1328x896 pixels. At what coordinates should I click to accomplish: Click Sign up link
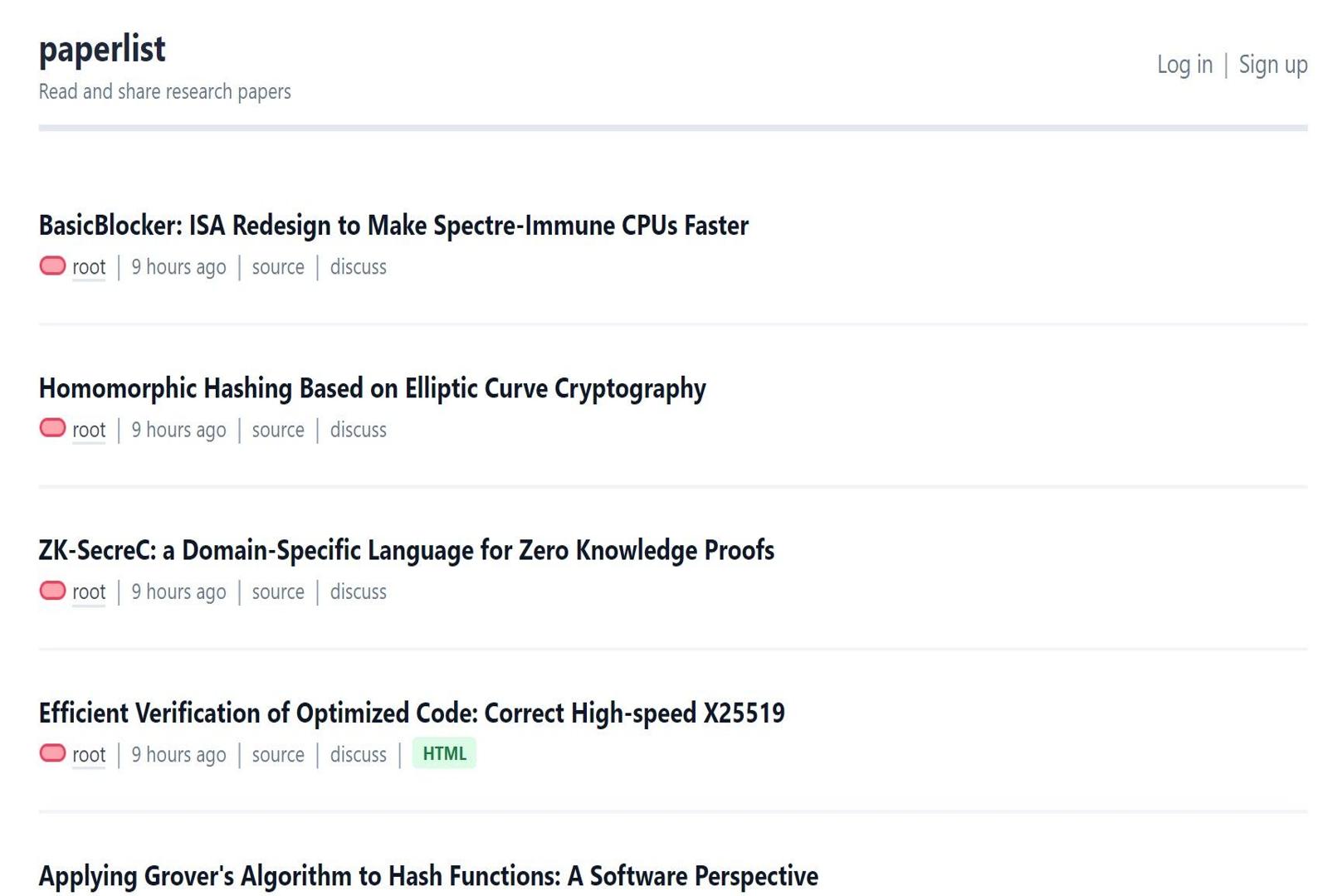1272,64
